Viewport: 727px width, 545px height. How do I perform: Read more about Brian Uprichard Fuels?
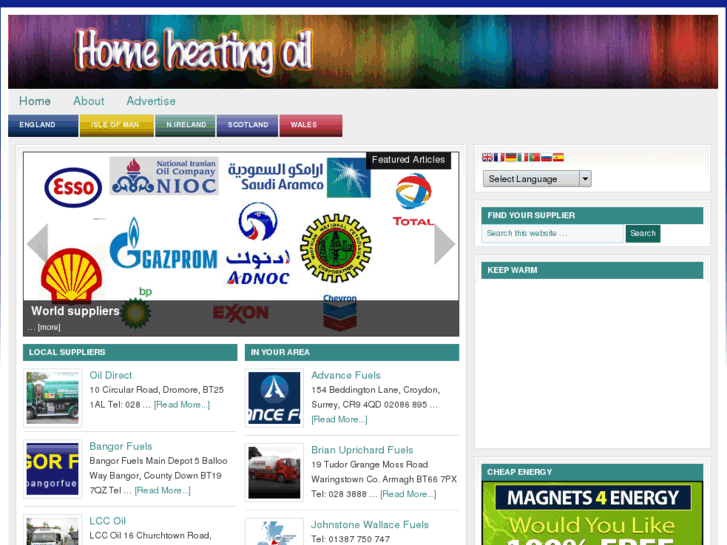[408, 494]
